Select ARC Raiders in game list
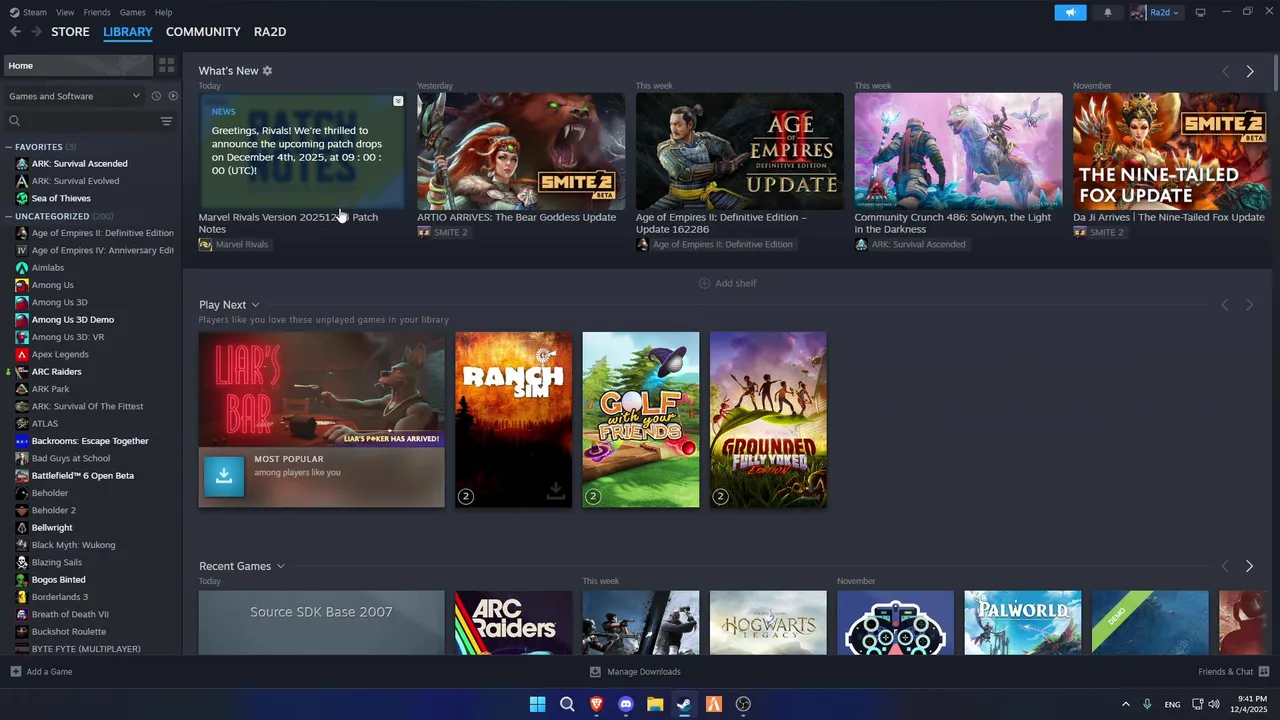 [57, 372]
